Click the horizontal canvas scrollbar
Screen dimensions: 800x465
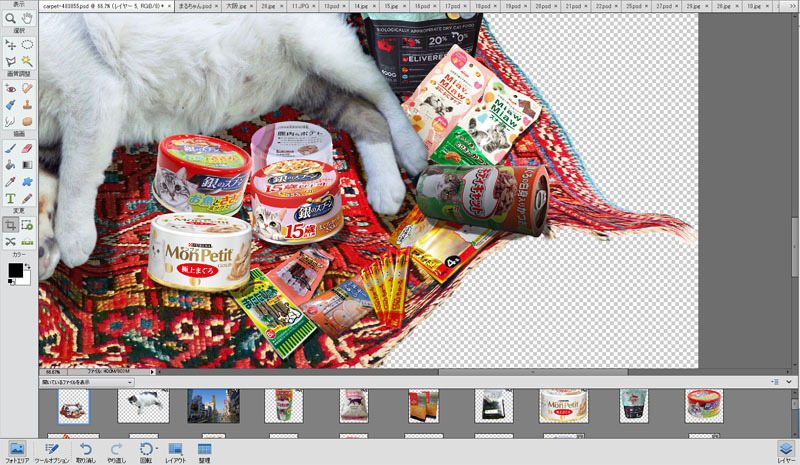tap(533, 372)
